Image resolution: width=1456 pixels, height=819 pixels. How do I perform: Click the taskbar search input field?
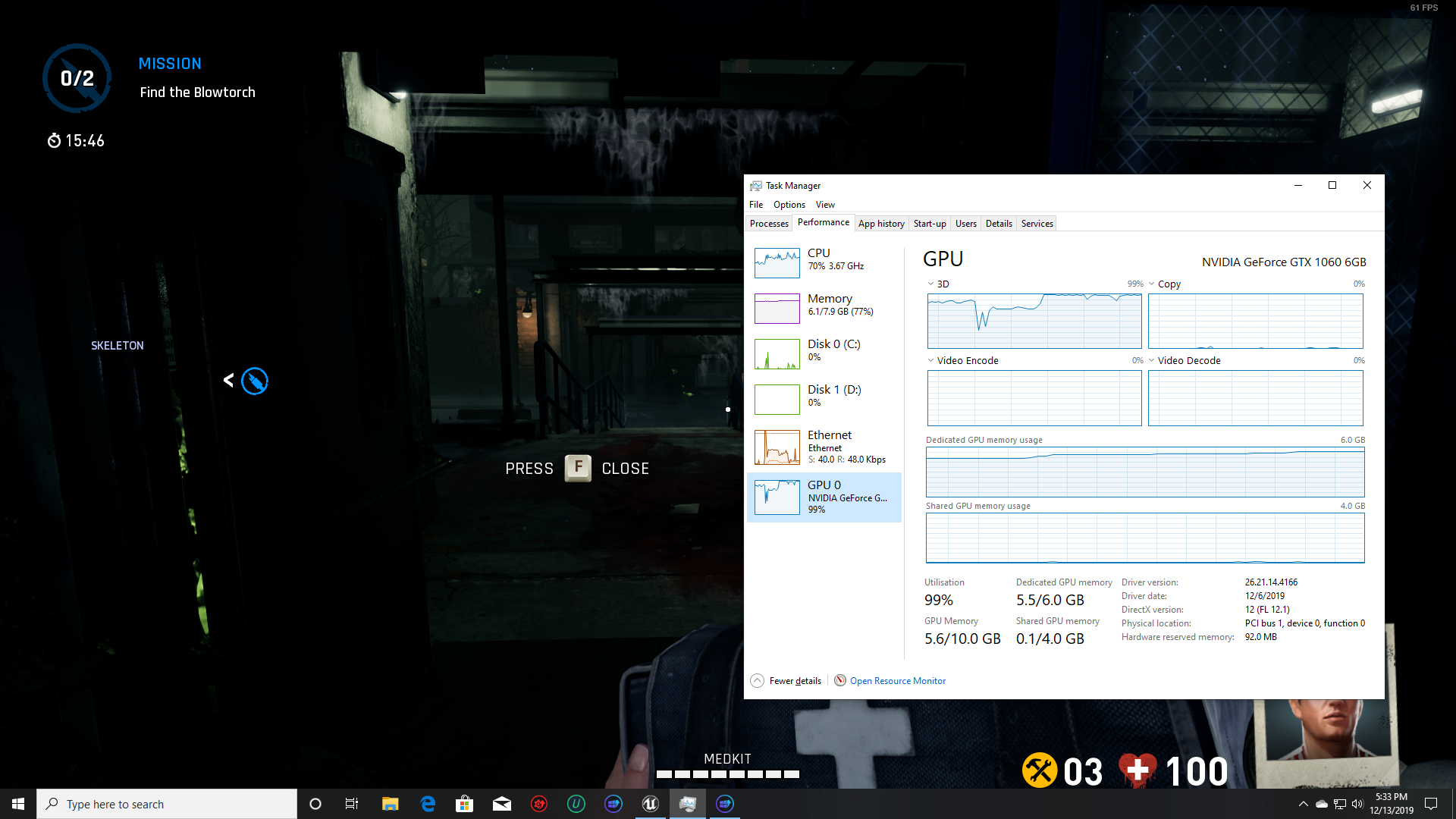(167, 804)
